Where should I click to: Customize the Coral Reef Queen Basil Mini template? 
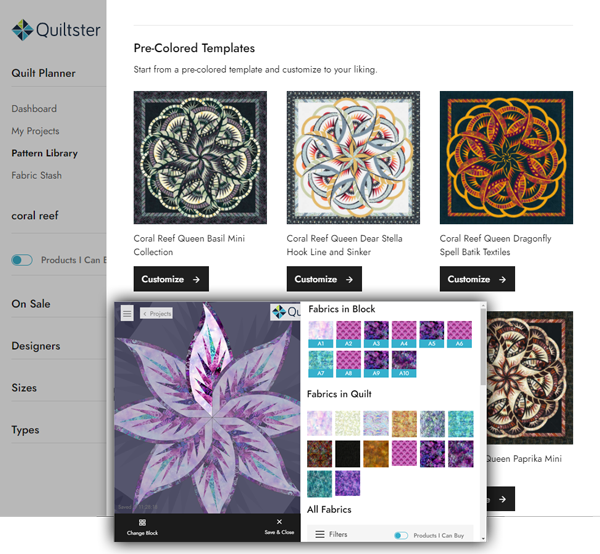[x=171, y=279]
